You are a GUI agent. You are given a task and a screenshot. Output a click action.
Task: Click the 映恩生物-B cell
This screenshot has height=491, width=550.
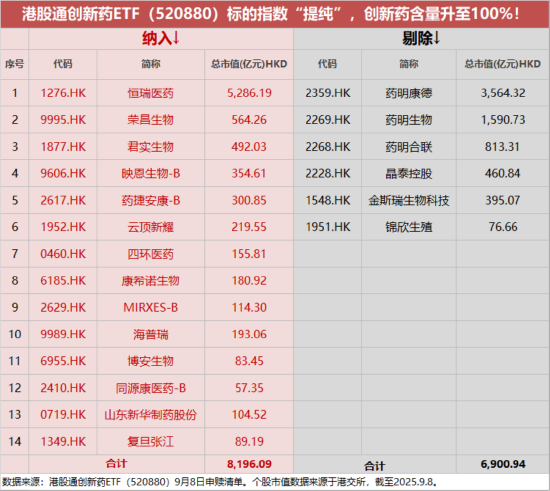(x=150, y=173)
